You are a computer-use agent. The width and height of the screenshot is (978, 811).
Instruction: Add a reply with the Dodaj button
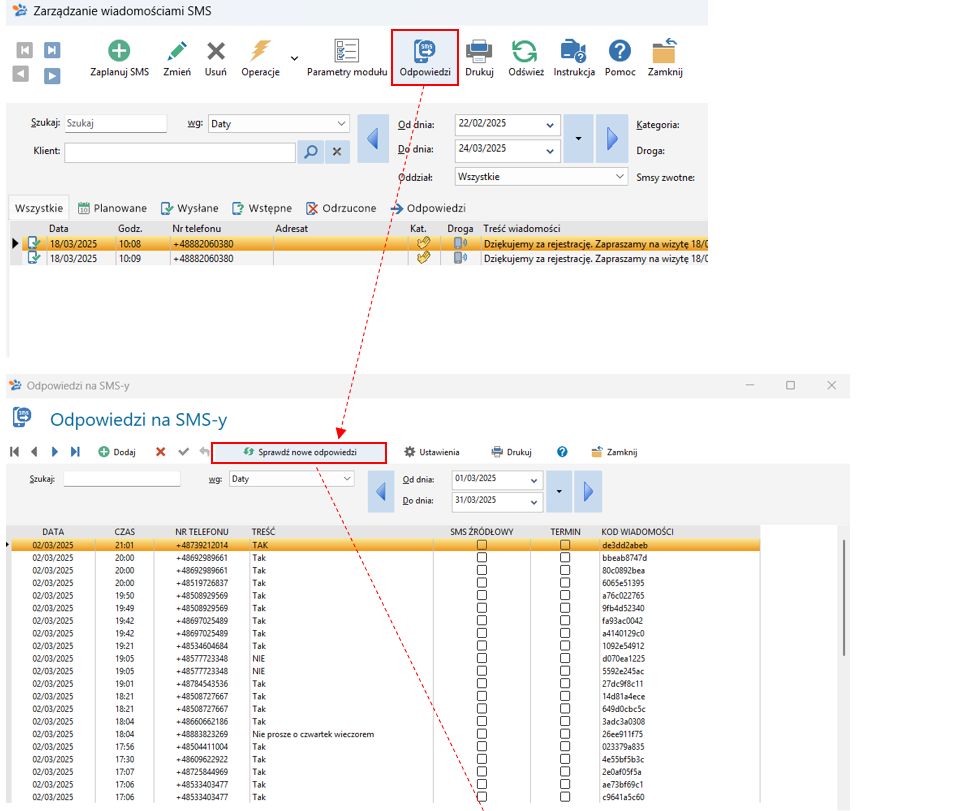[117, 452]
